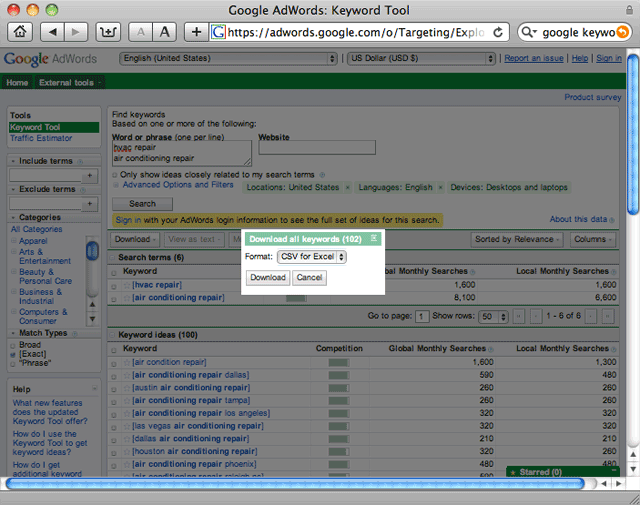Image resolution: width=640 pixels, height=505 pixels.
Task: Select checkbox for [air conditioning repair] search term
Action: click(114, 299)
